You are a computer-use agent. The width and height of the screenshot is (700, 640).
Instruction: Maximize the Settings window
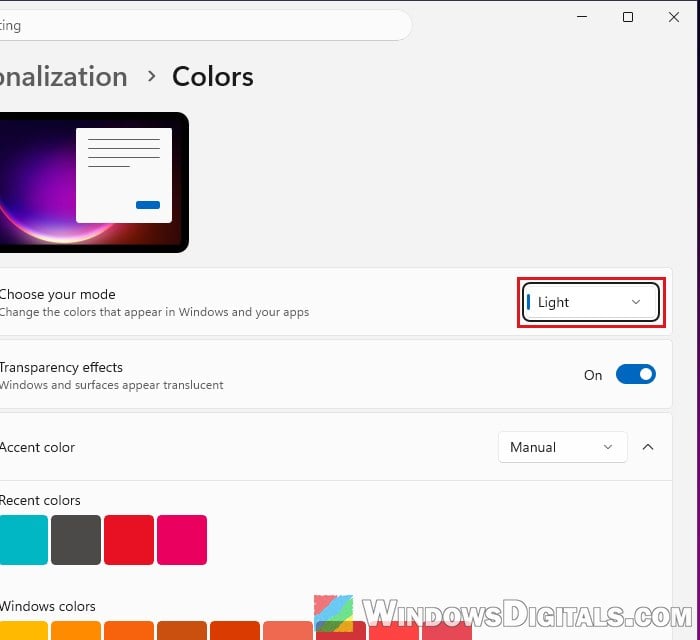coord(628,17)
